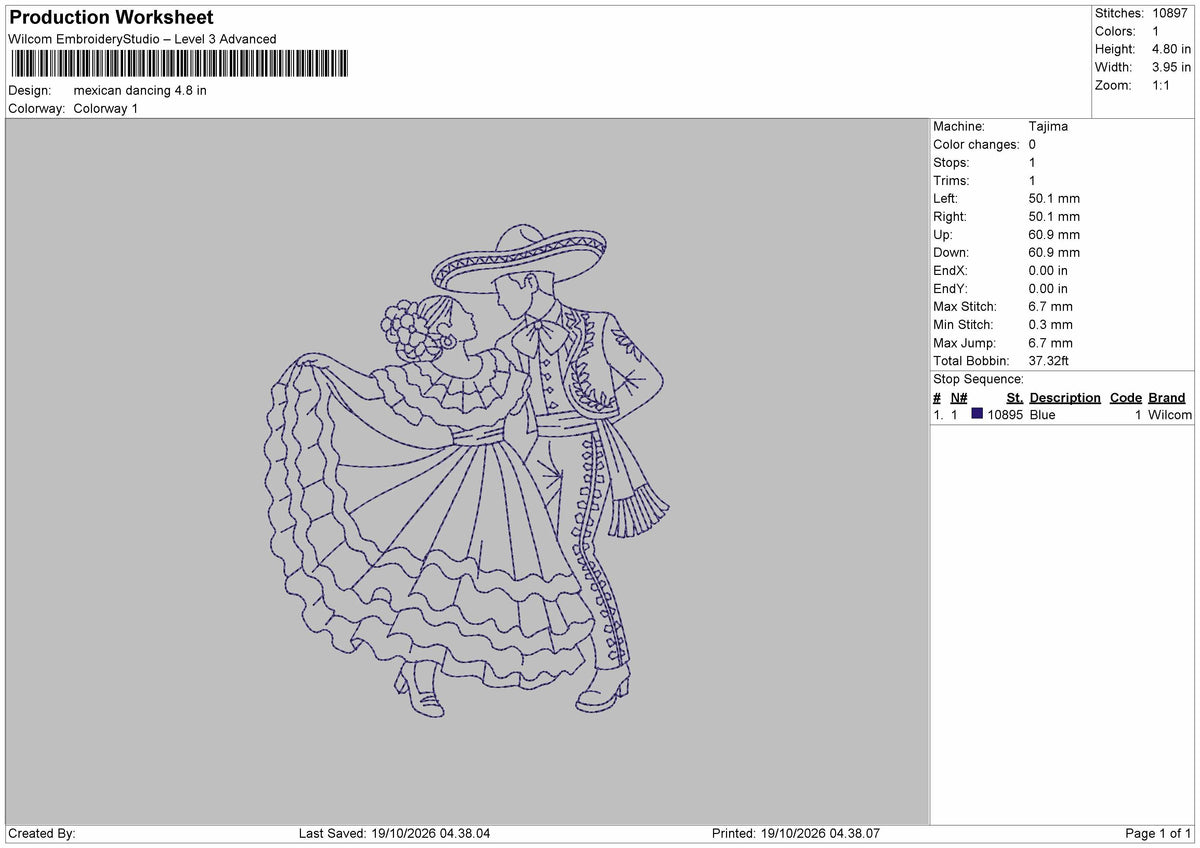Screen dimensions: 1200x848
Task: Click the St. column header
Action: tap(1014, 397)
